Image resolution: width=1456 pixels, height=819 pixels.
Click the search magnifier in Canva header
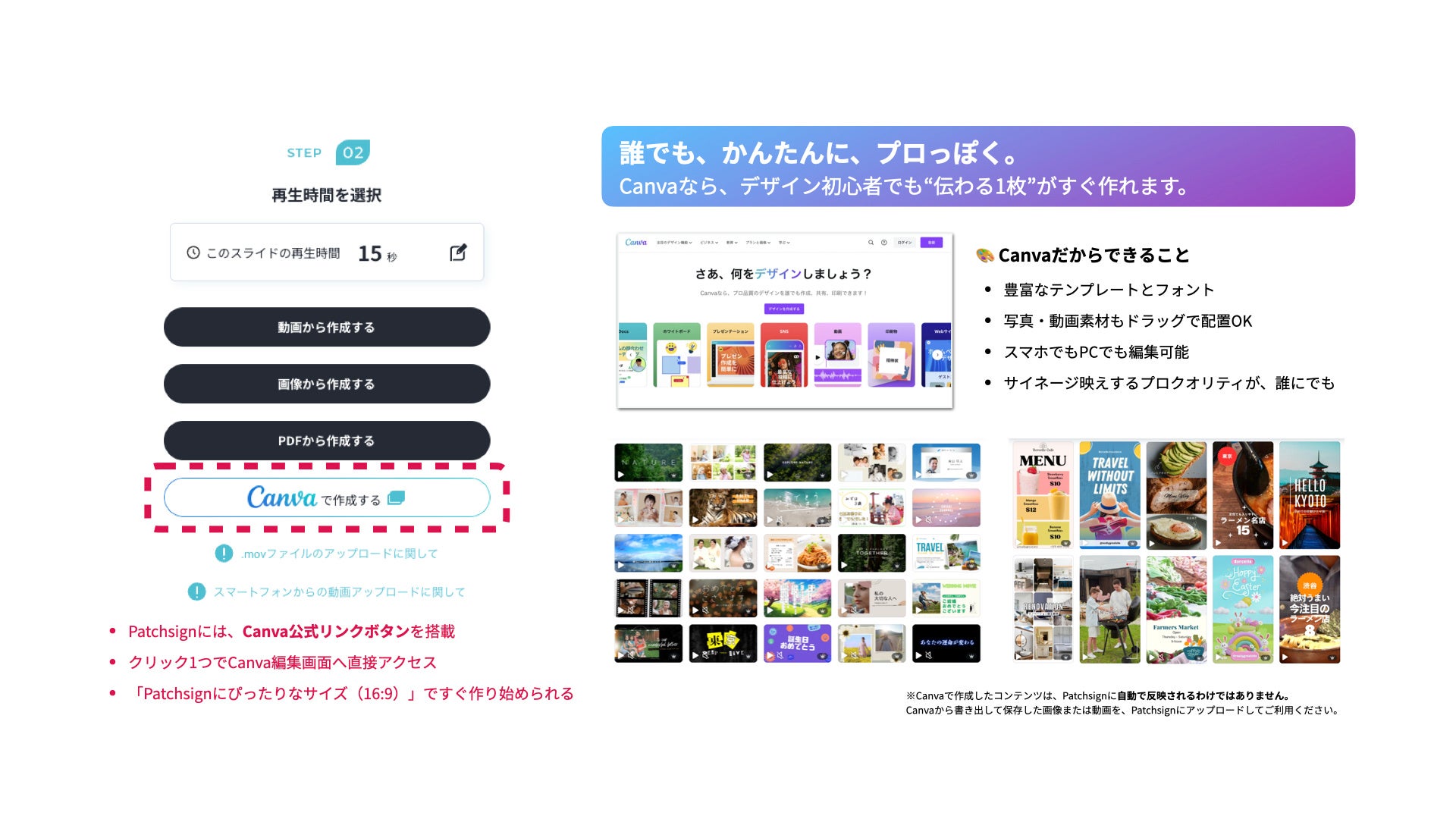(x=871, y=243)
